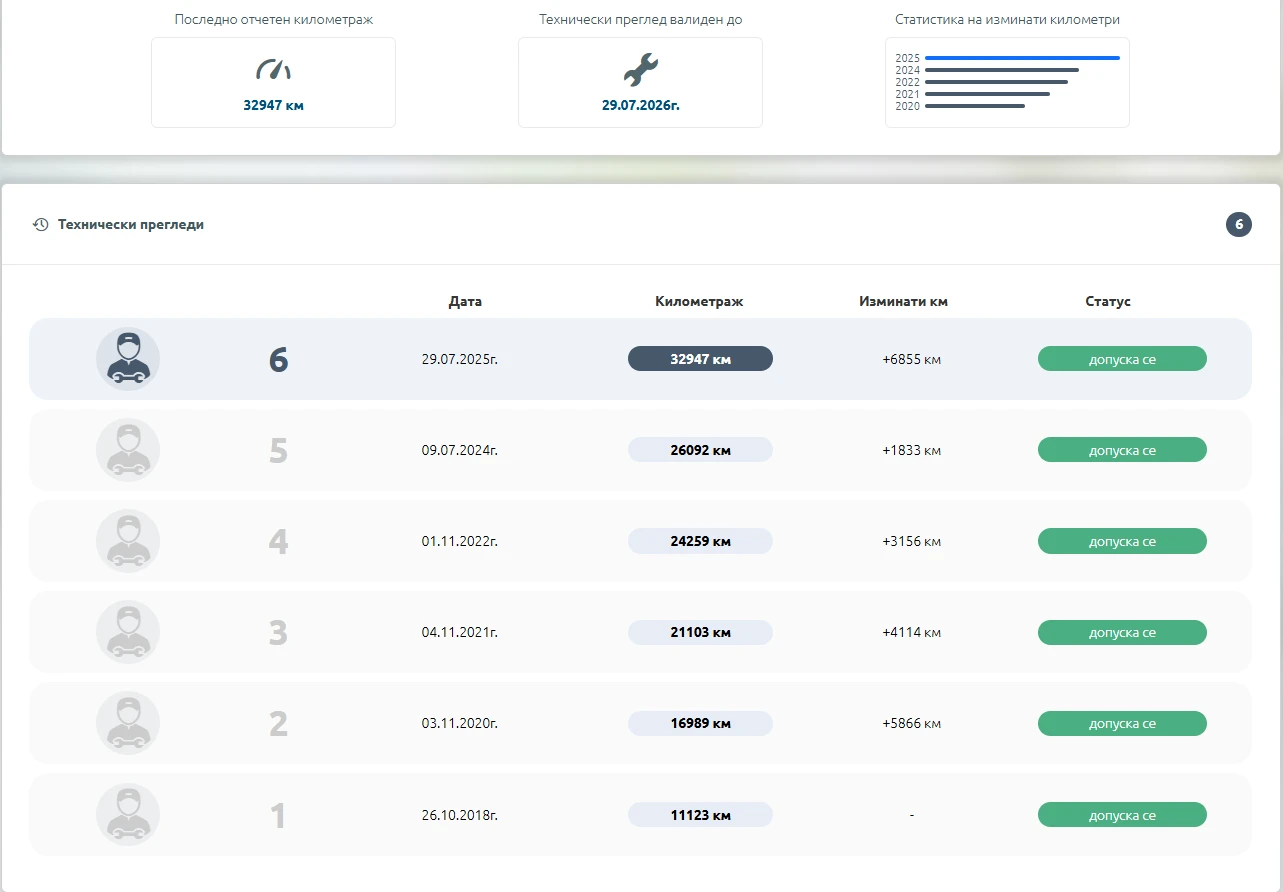
Task: Click the mechanic avatar of inspection 1
Action: 128,815
